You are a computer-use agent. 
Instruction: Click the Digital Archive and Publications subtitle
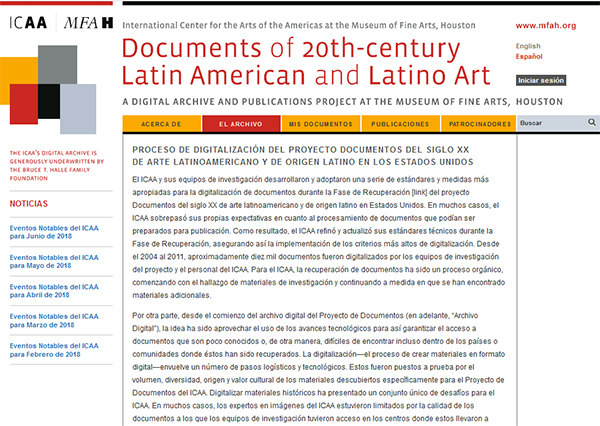coord(342,102)
